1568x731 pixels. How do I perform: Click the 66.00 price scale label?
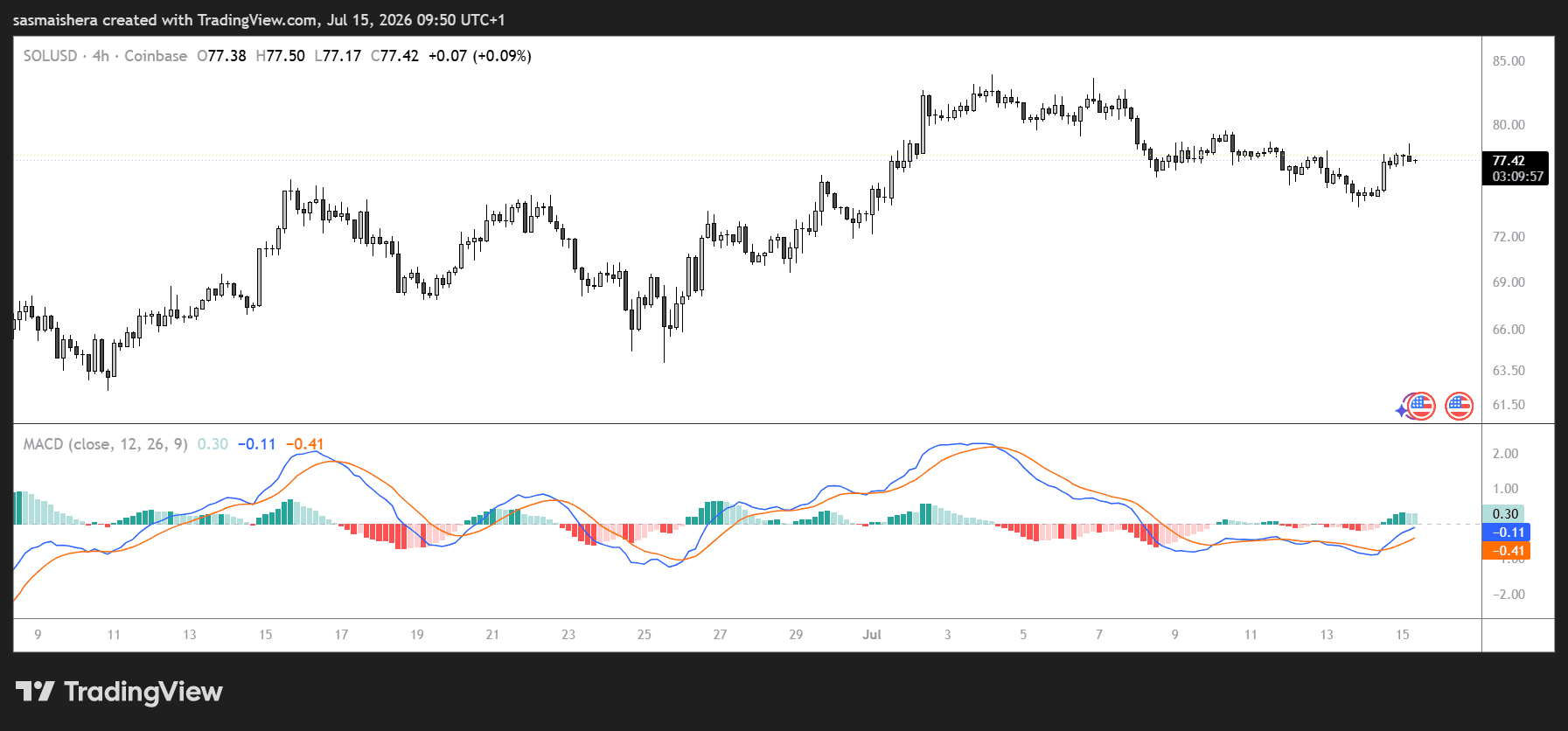1509,330
